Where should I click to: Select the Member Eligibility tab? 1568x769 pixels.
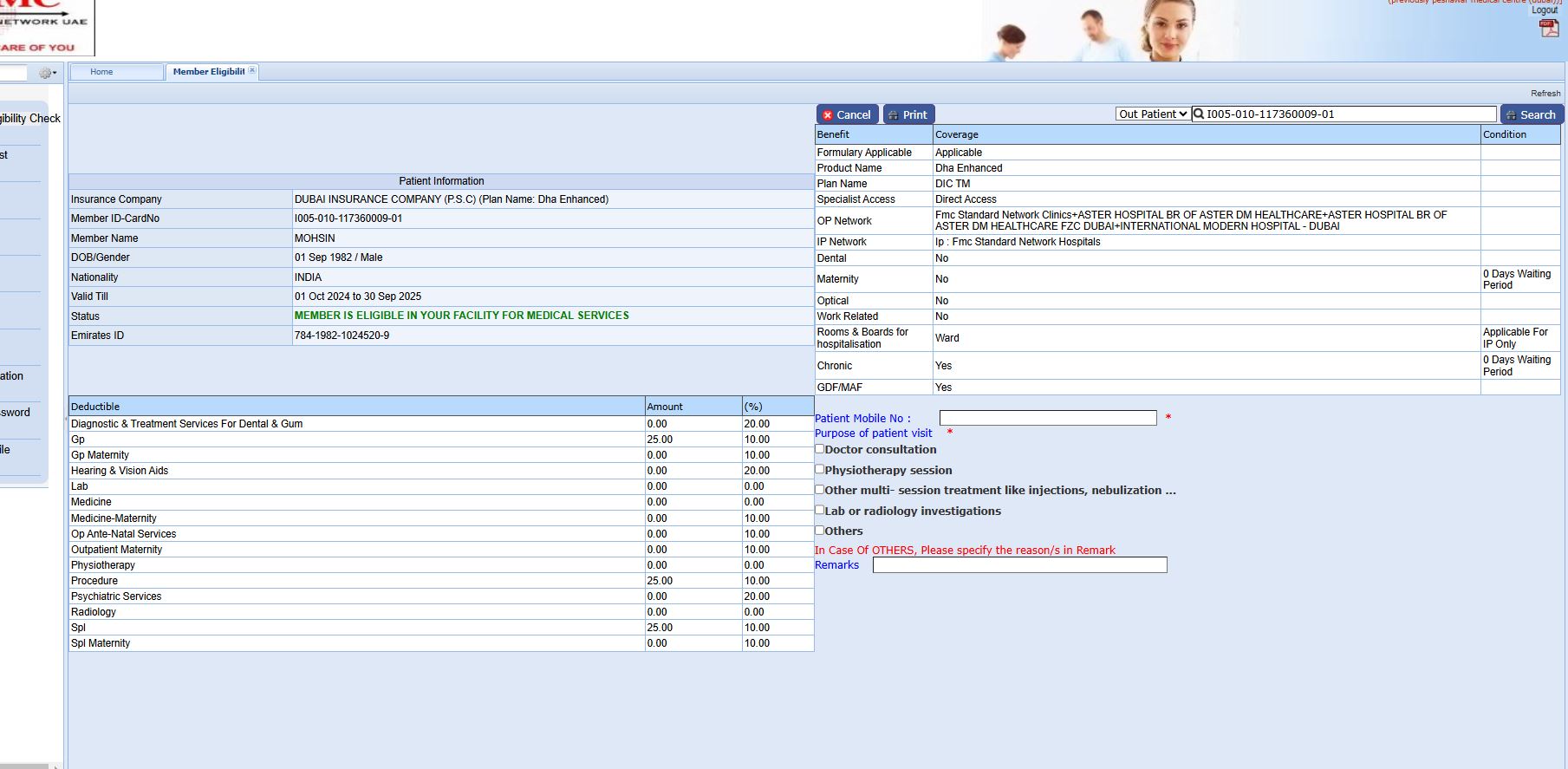point(208,72)
